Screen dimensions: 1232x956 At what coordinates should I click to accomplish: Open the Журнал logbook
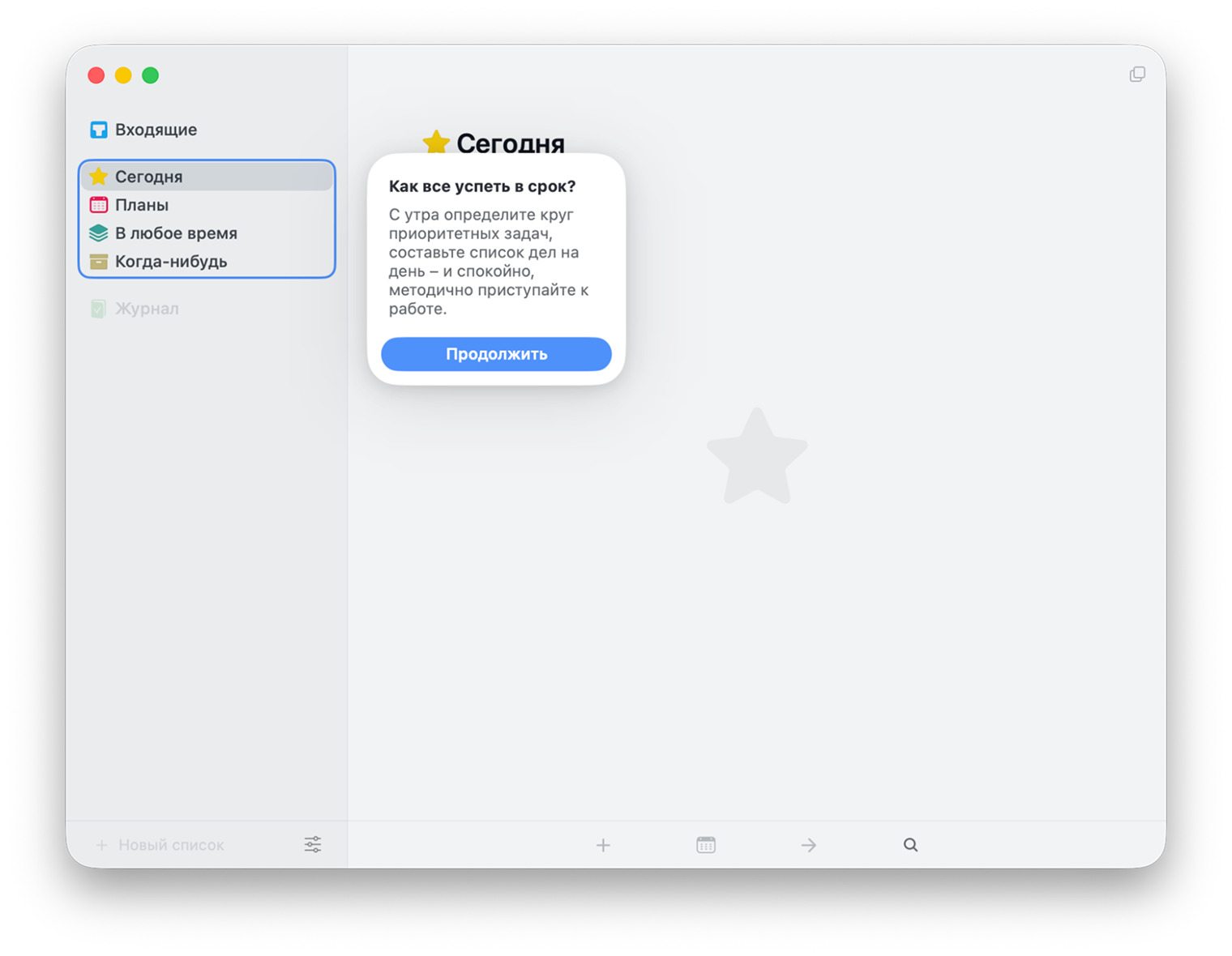207,309
